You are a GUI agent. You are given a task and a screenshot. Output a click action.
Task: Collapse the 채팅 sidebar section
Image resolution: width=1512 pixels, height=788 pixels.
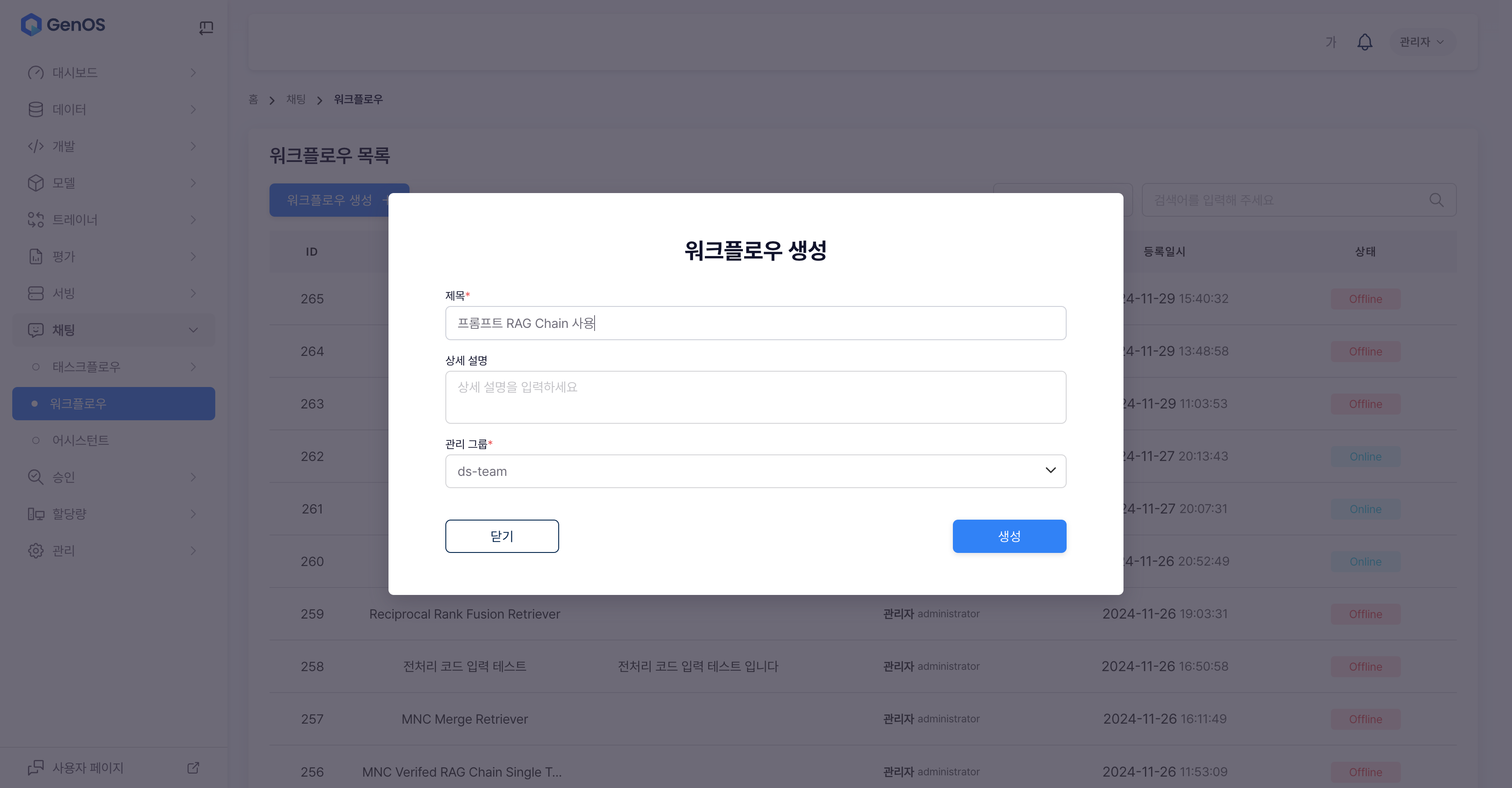click(193, 330)
